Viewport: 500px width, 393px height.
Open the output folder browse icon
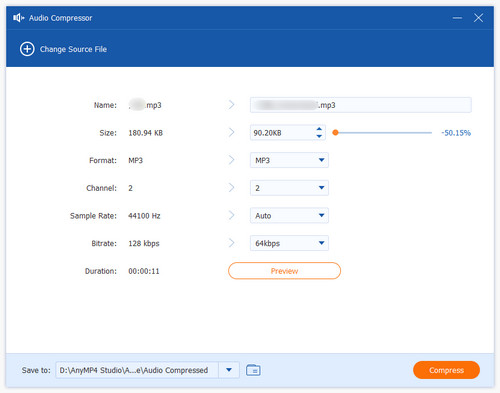[253, 370]
